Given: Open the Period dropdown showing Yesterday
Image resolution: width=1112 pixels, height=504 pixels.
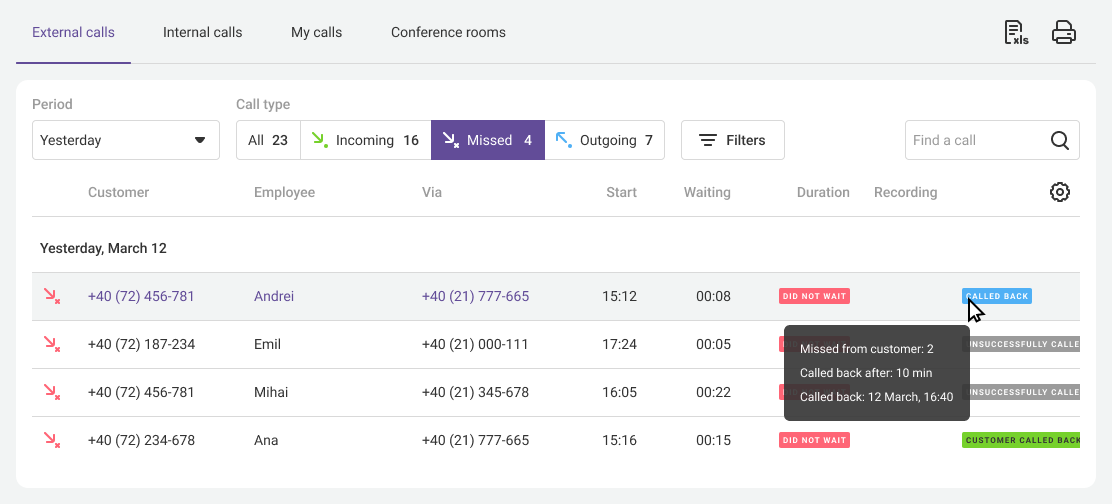Looking at the screenshot, I should tap(125, 140).
